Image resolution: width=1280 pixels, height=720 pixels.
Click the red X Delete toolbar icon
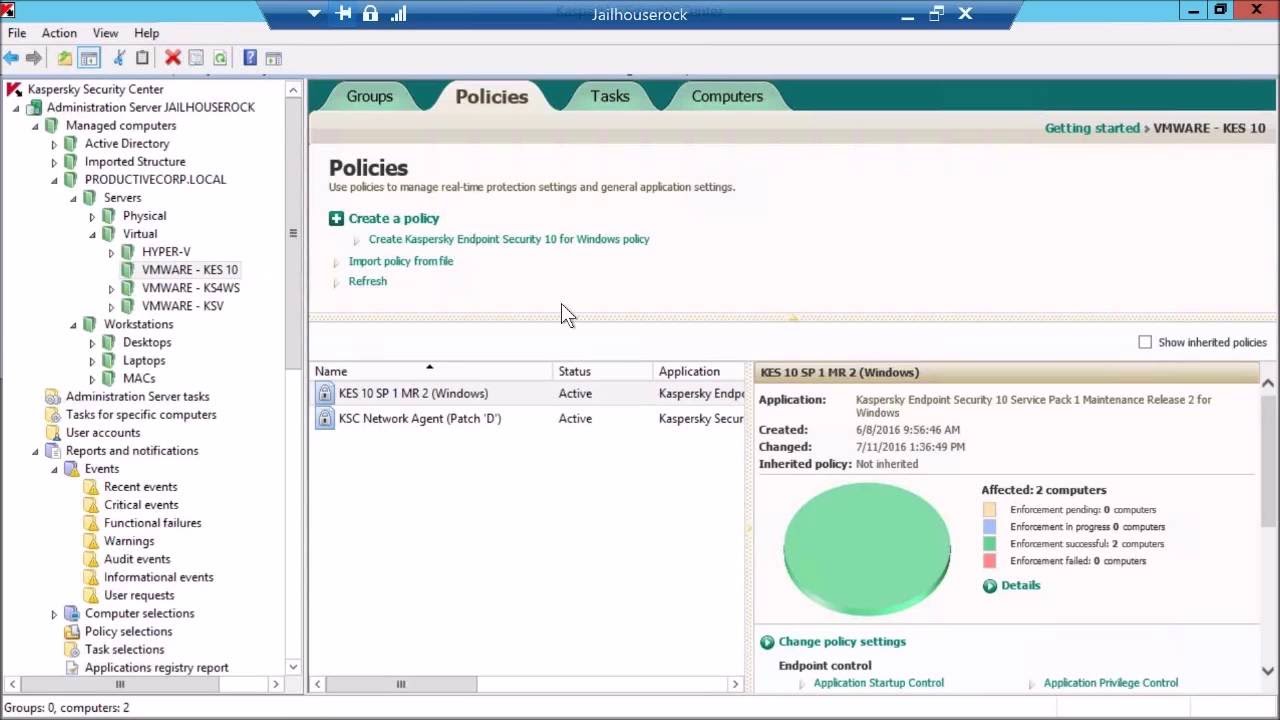(173, 58)
